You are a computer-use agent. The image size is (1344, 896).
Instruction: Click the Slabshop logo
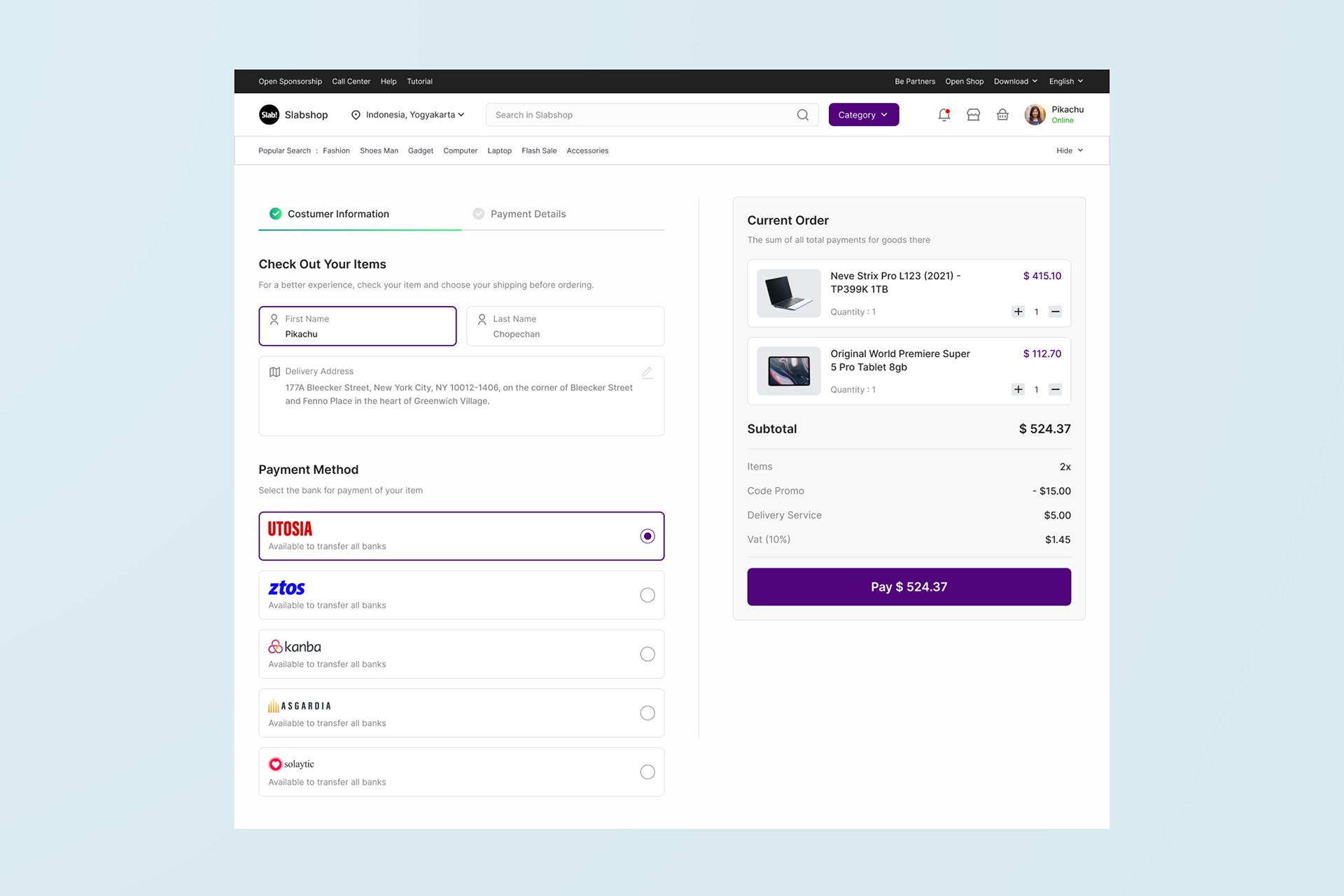pyautogui.click(x=269, y=115)
